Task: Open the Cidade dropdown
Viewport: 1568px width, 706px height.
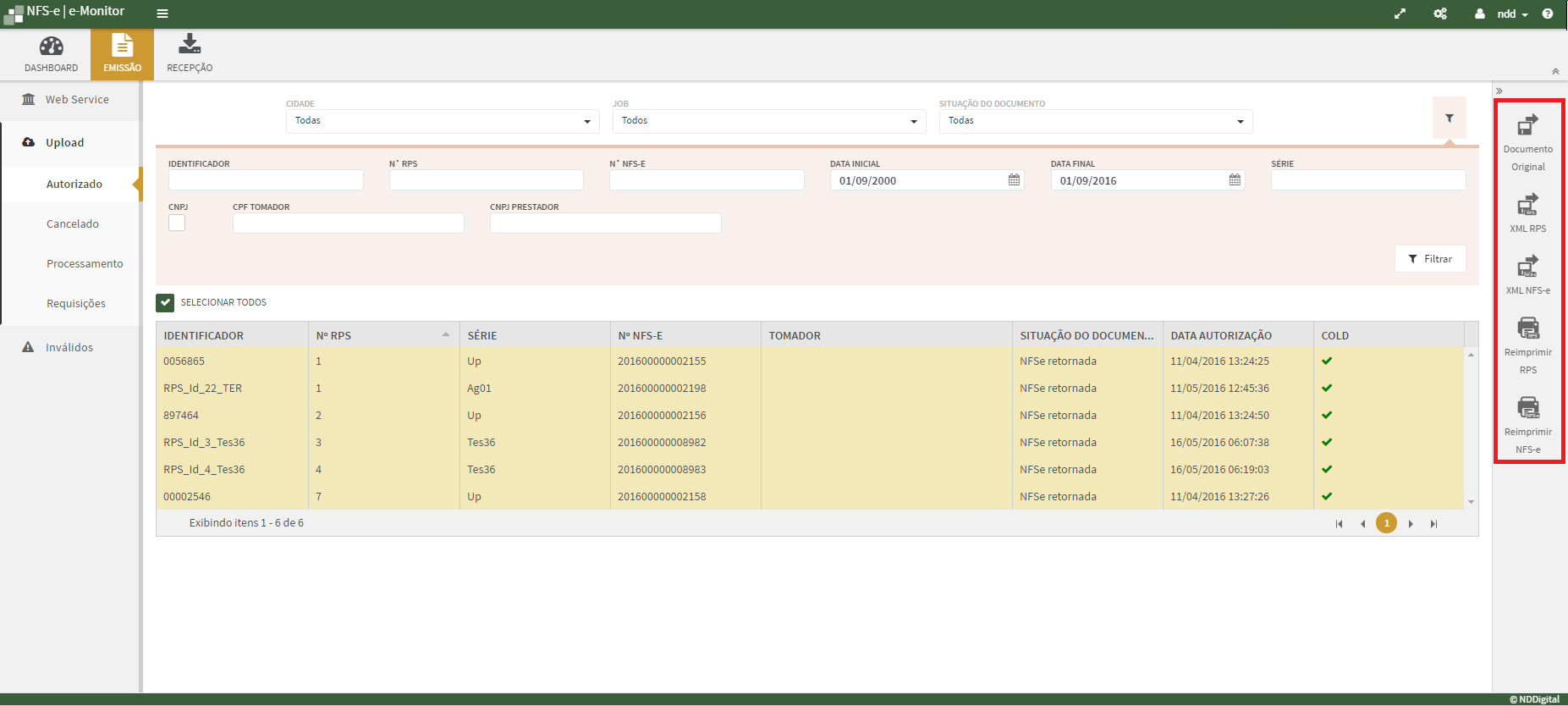Action: [x=442, y=121]
